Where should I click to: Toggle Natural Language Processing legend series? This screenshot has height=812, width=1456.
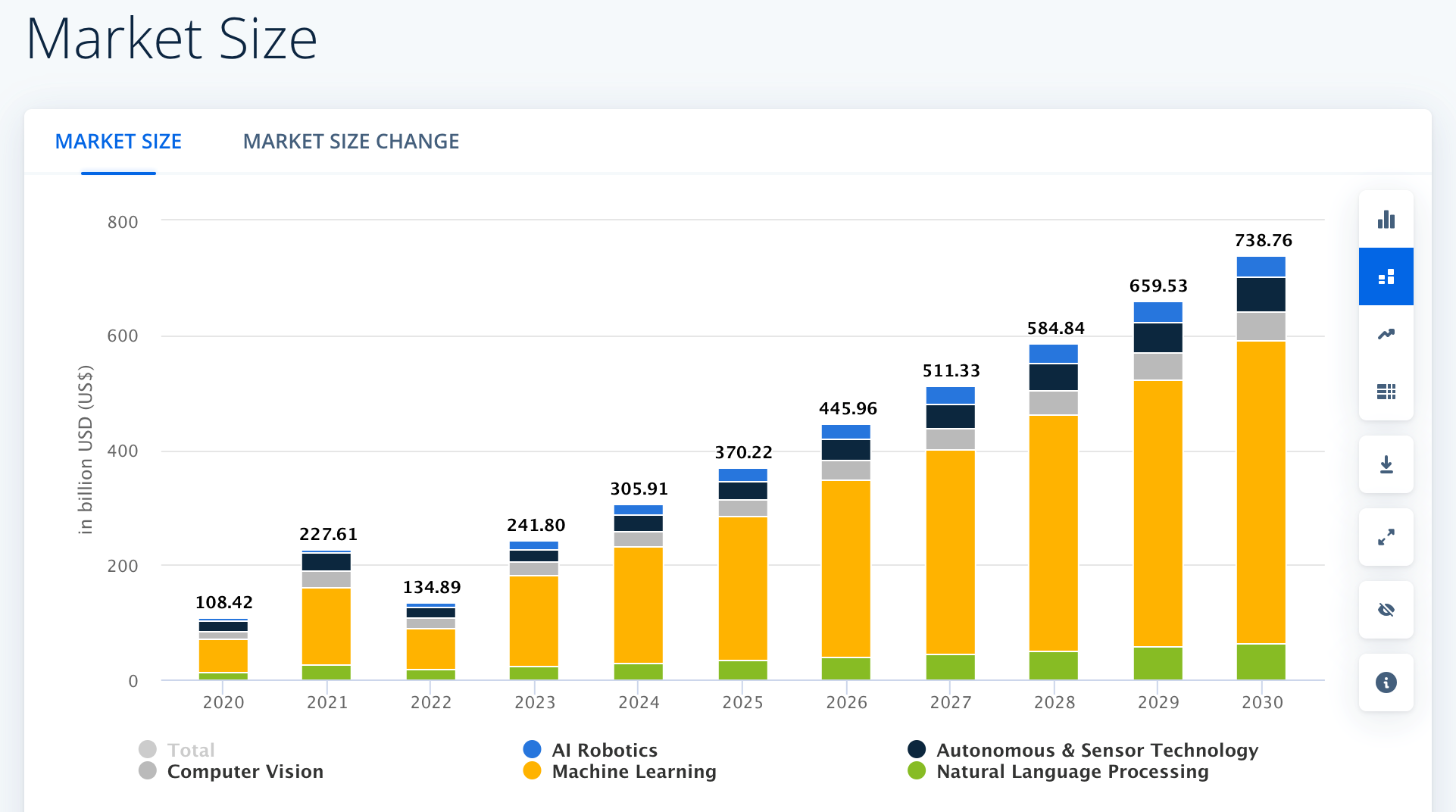pos(1058,771)
